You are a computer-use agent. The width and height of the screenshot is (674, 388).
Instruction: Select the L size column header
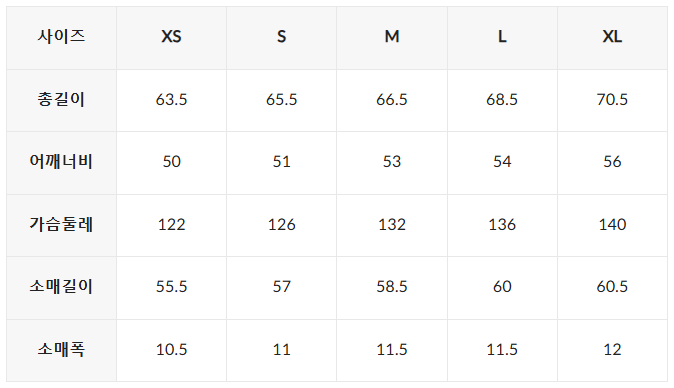[502, 37]
